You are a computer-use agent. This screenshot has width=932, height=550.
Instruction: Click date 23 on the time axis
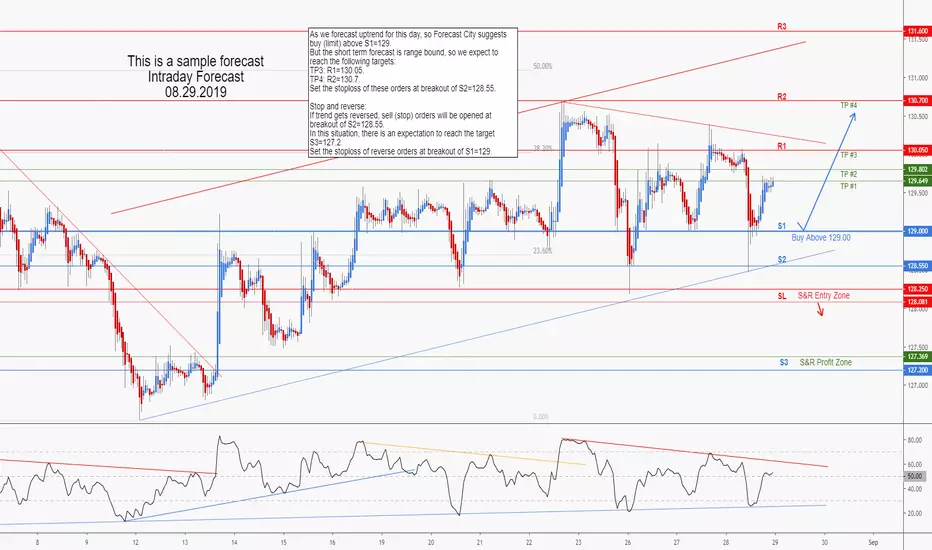tap(578, 542)
